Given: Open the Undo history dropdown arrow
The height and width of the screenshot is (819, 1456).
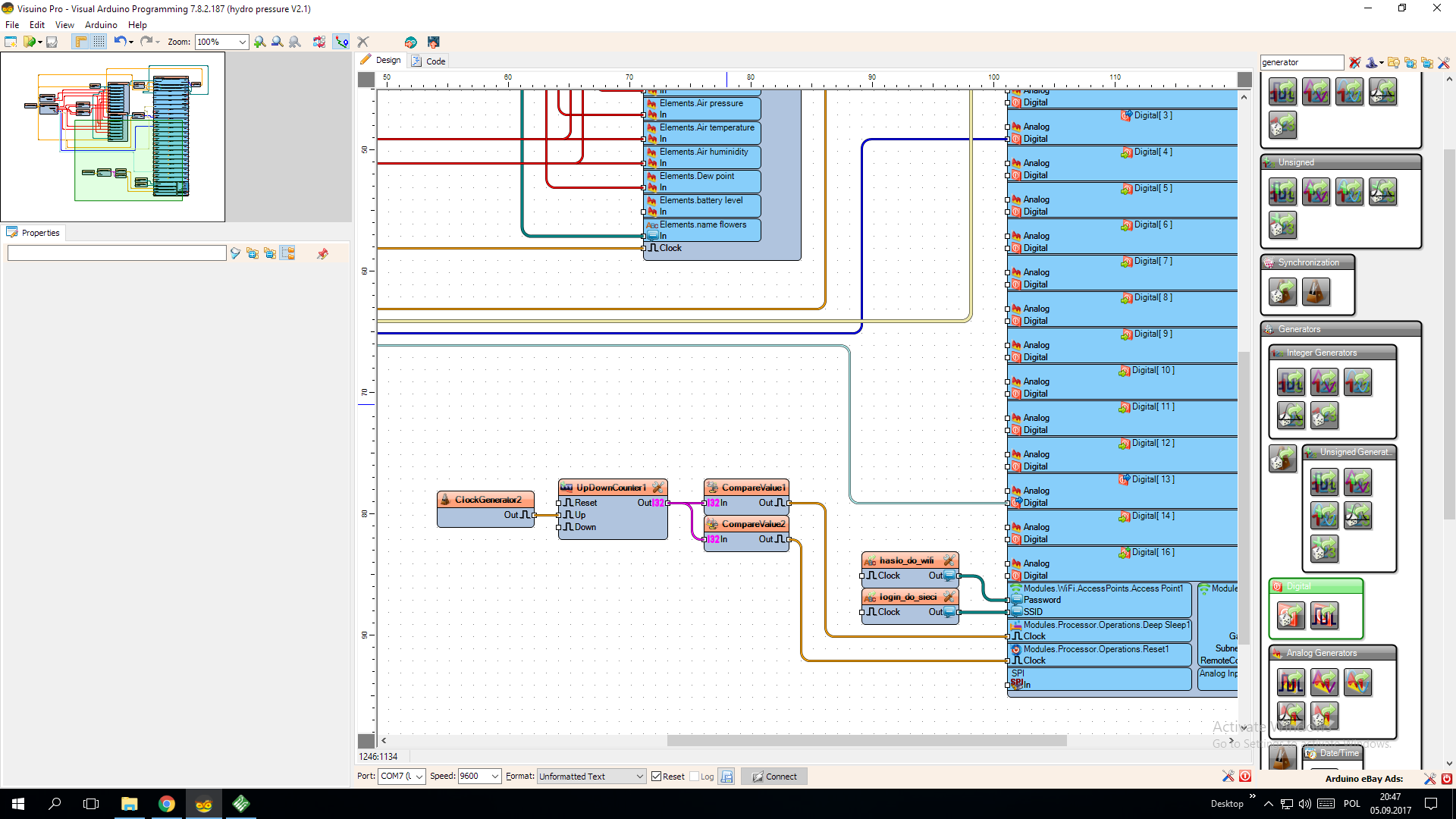Looking at the screenshot, I should click(x=131, y=42).
